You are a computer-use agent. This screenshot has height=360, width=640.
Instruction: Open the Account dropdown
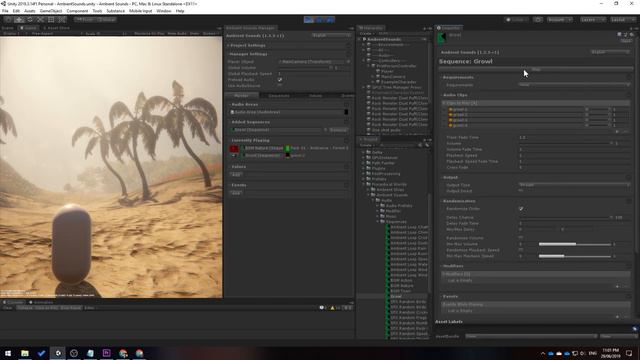(x=560, y=20)
